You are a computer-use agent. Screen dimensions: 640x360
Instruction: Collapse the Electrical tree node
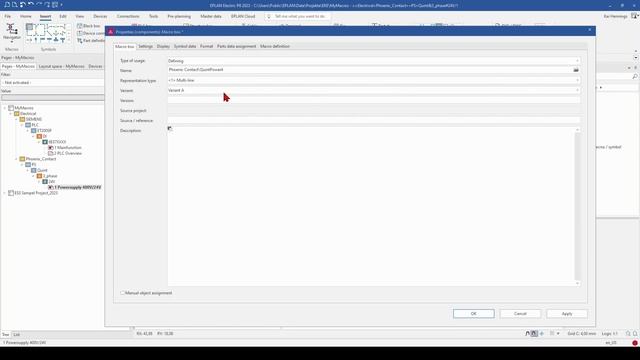coord(11,114)
